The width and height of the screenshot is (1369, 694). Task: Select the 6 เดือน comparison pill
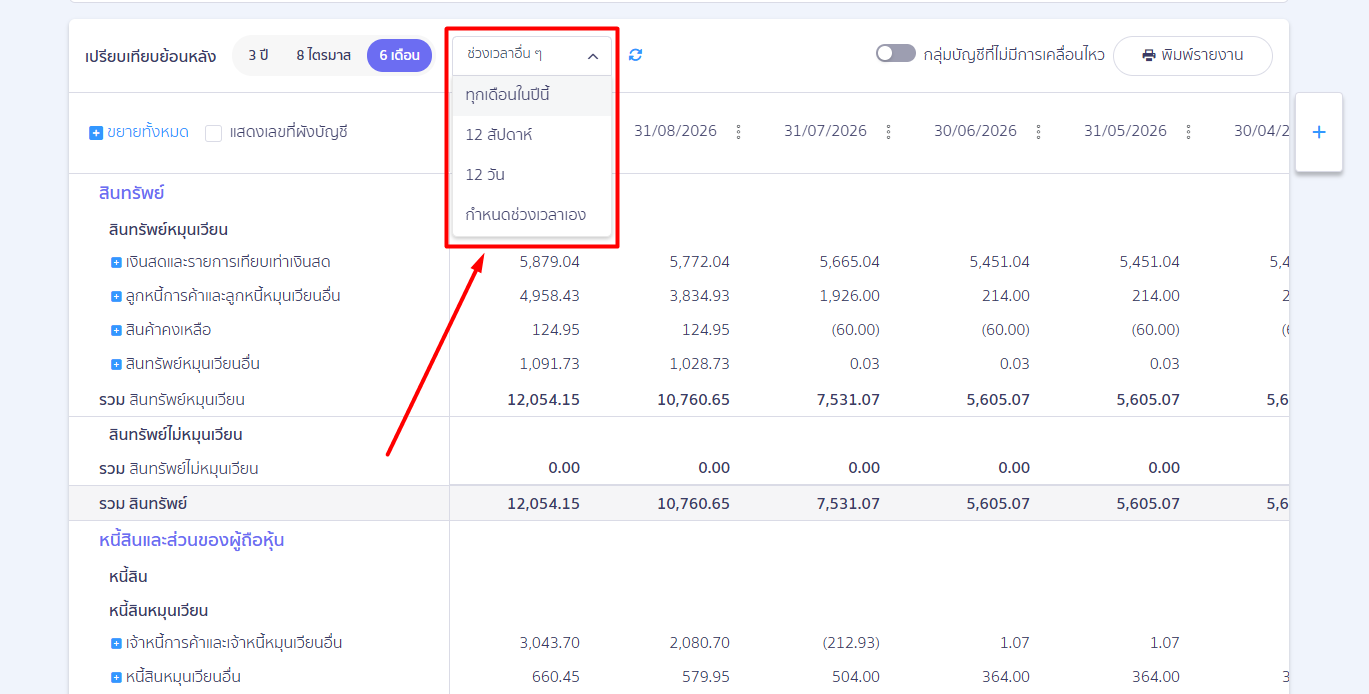click(399, 55)
